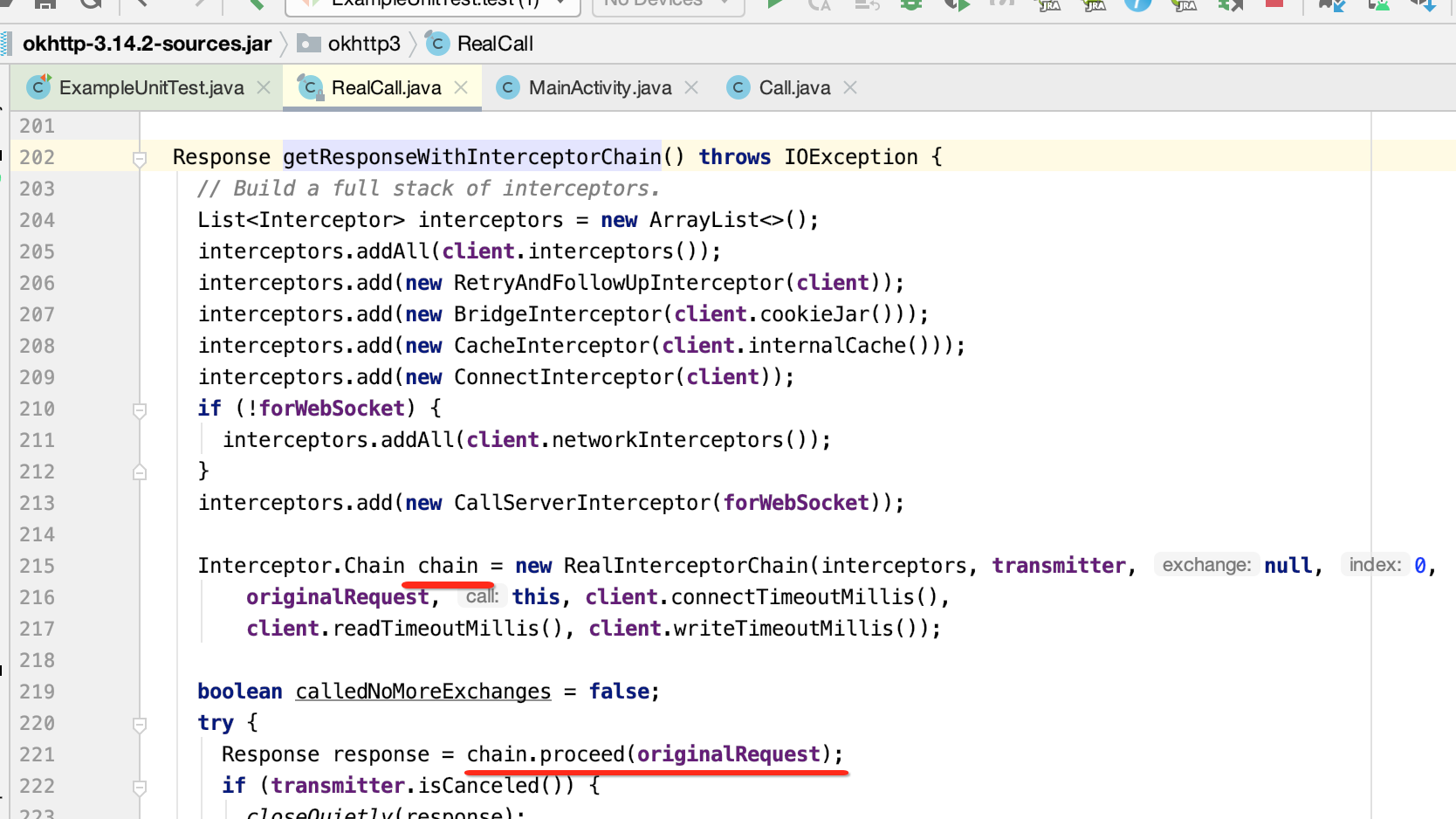Click the 'exchange:' parameter hint
Image resolution: width=1456 pixels, height=819 pixels.
tap(1207, 565)
